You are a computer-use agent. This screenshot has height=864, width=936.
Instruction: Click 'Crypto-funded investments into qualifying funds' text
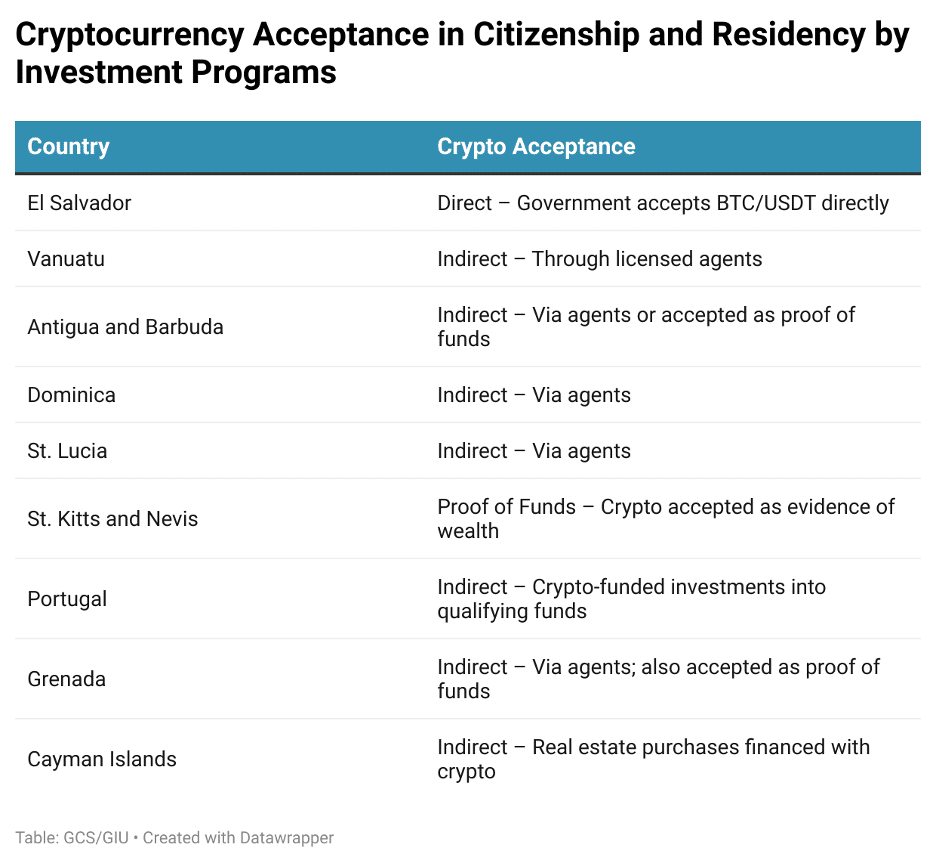[x=632, y=599]
